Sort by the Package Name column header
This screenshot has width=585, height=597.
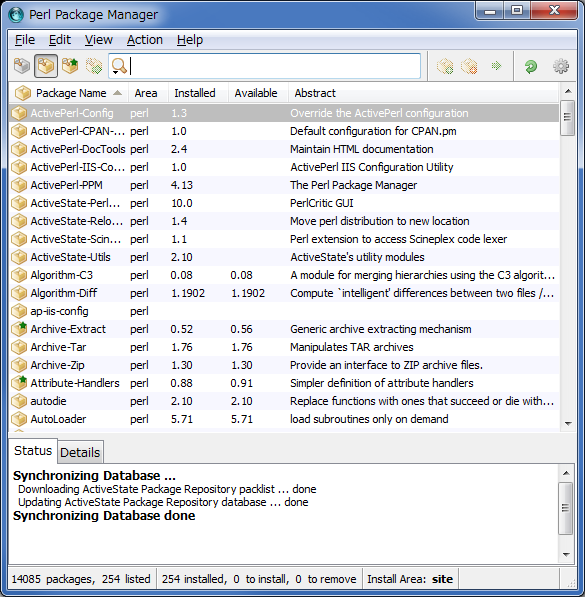click(x=71, y=93)
